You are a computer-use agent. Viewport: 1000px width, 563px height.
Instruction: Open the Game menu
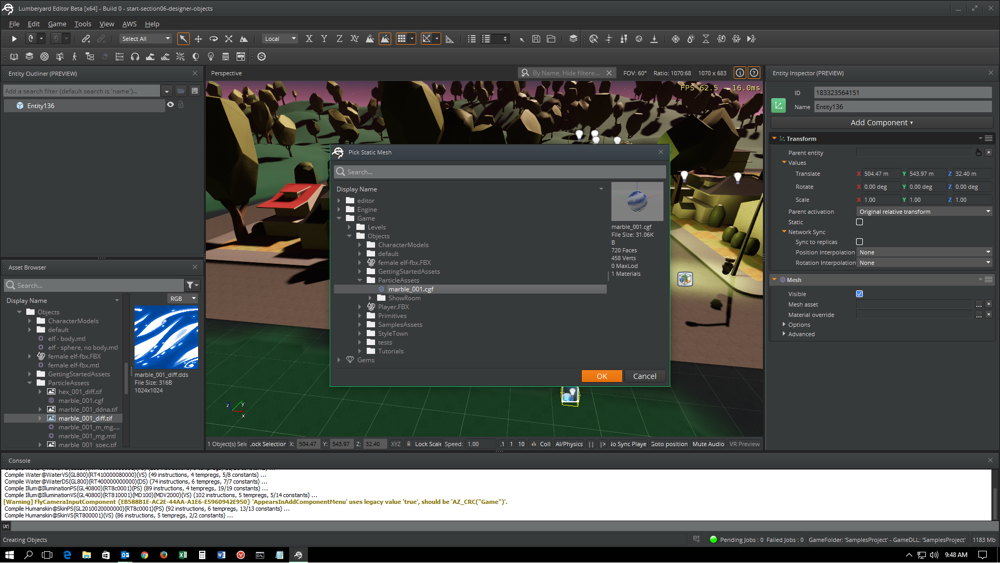coord(57,24)
